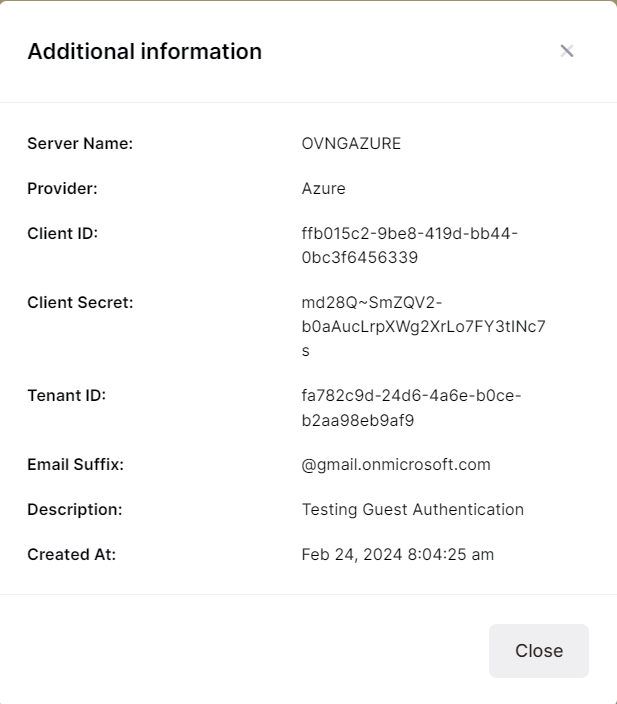Select the Client Secret value starting md28Q
Image resolution: width=617 pixels, height=704 pixels.
[x=424, y=326]
